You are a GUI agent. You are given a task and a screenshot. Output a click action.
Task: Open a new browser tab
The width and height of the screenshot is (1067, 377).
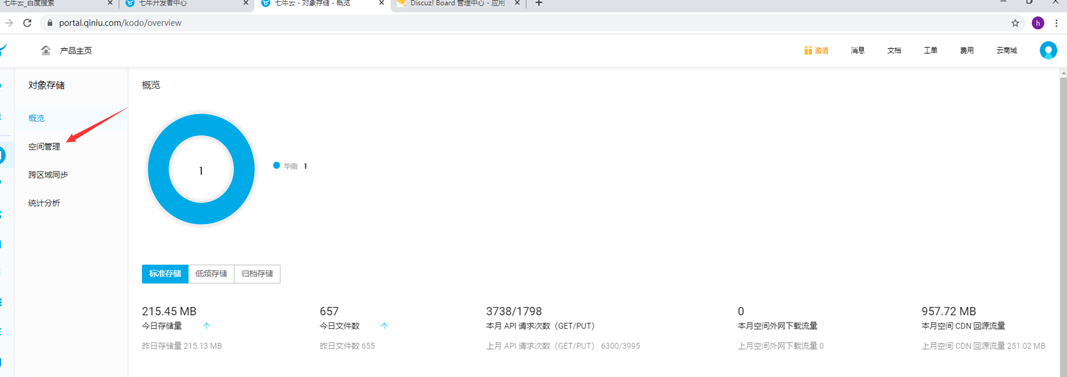pyautogui.click(x=539, y=3)
